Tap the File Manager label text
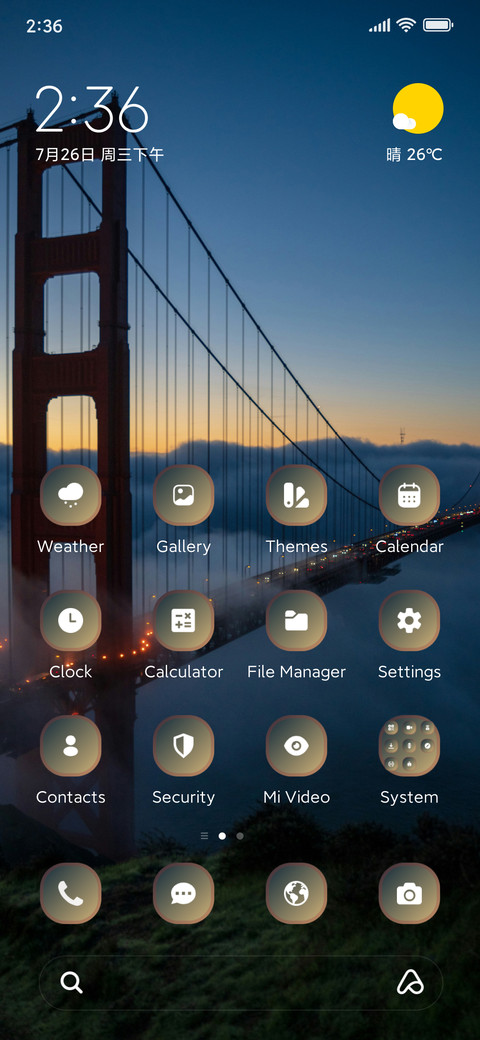Image resolution: width=480 pixels, height=1040 pixels. 296,672
